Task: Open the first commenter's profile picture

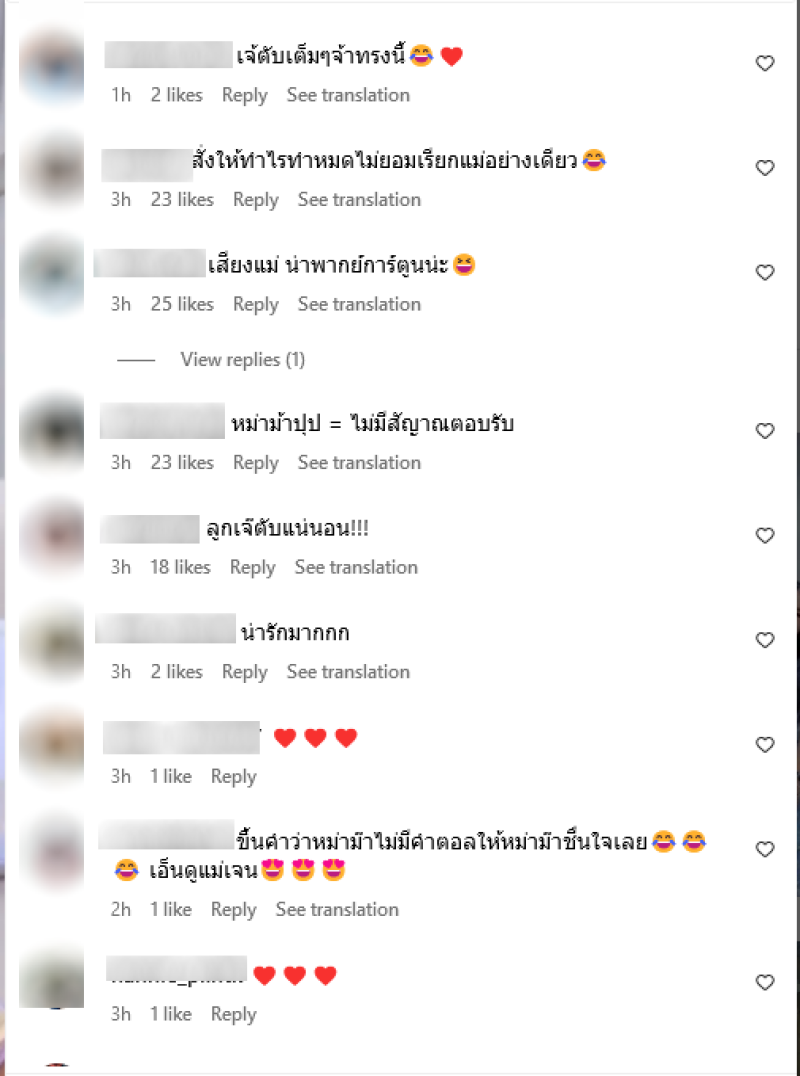Action: [x=52, y=67]
